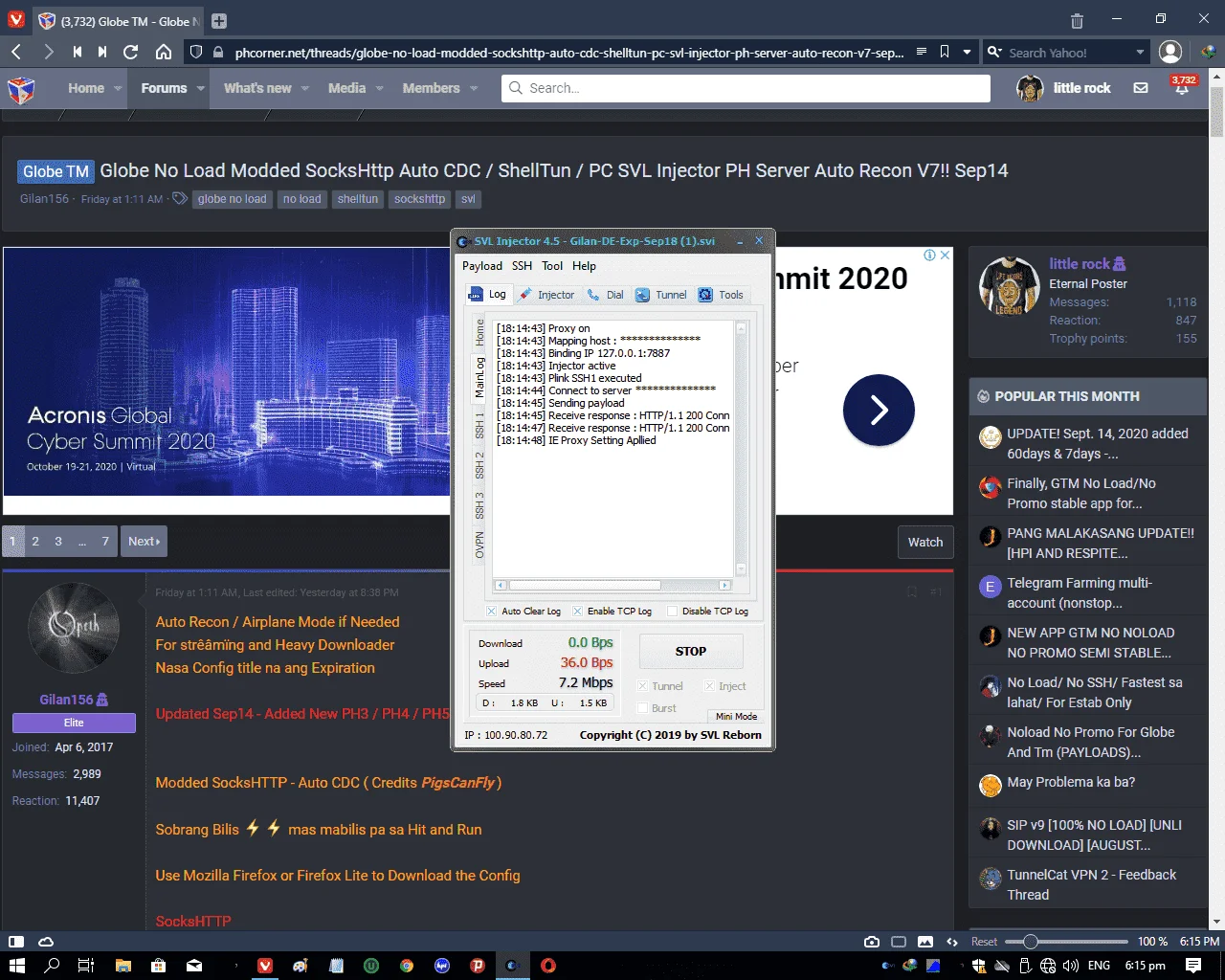Switch to the Tunnel tab
The height and width of the screenshot is (980, 1225).
[661, 295]
